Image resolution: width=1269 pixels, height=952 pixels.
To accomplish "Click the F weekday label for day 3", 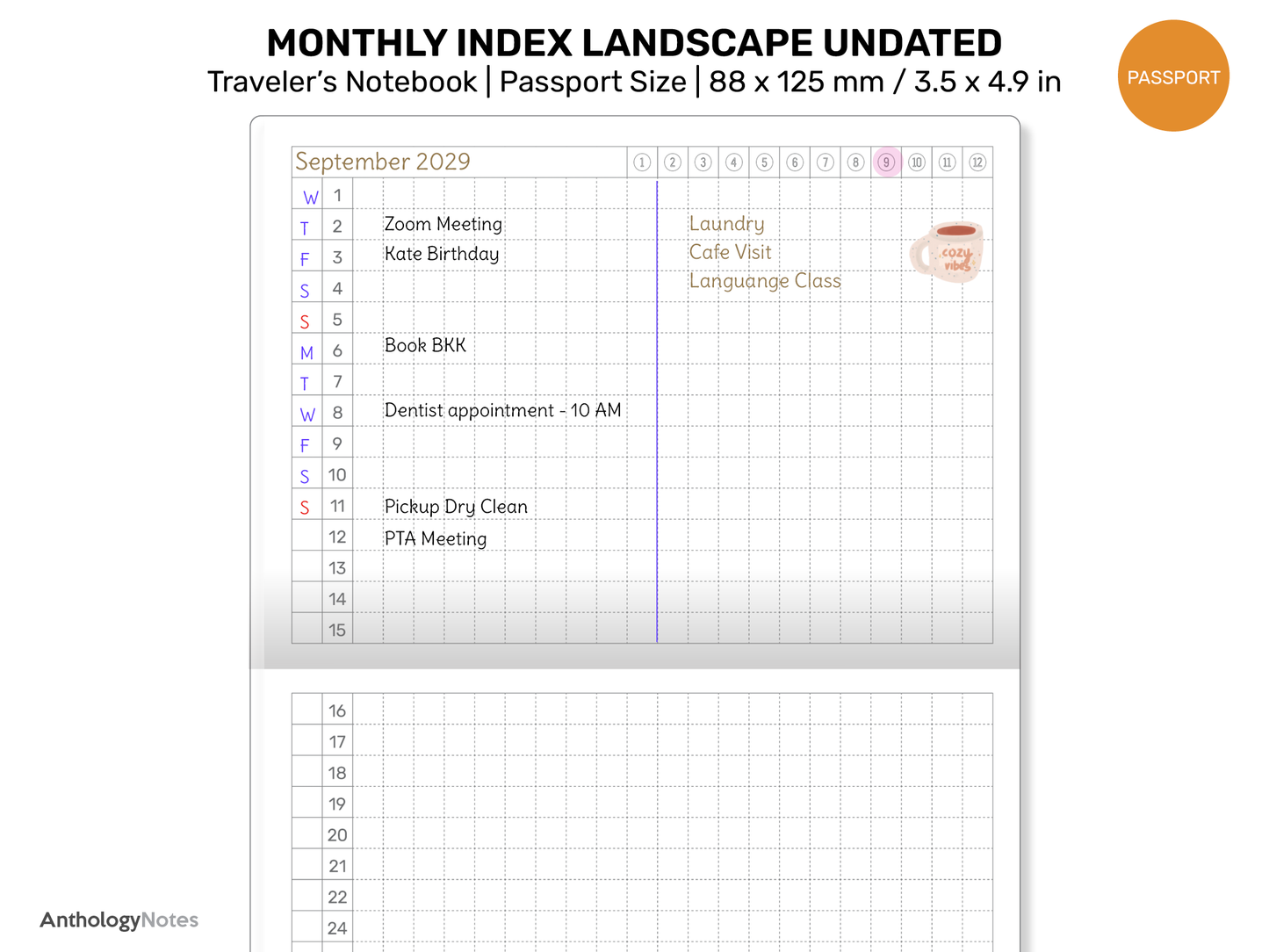I will [305, 259].
